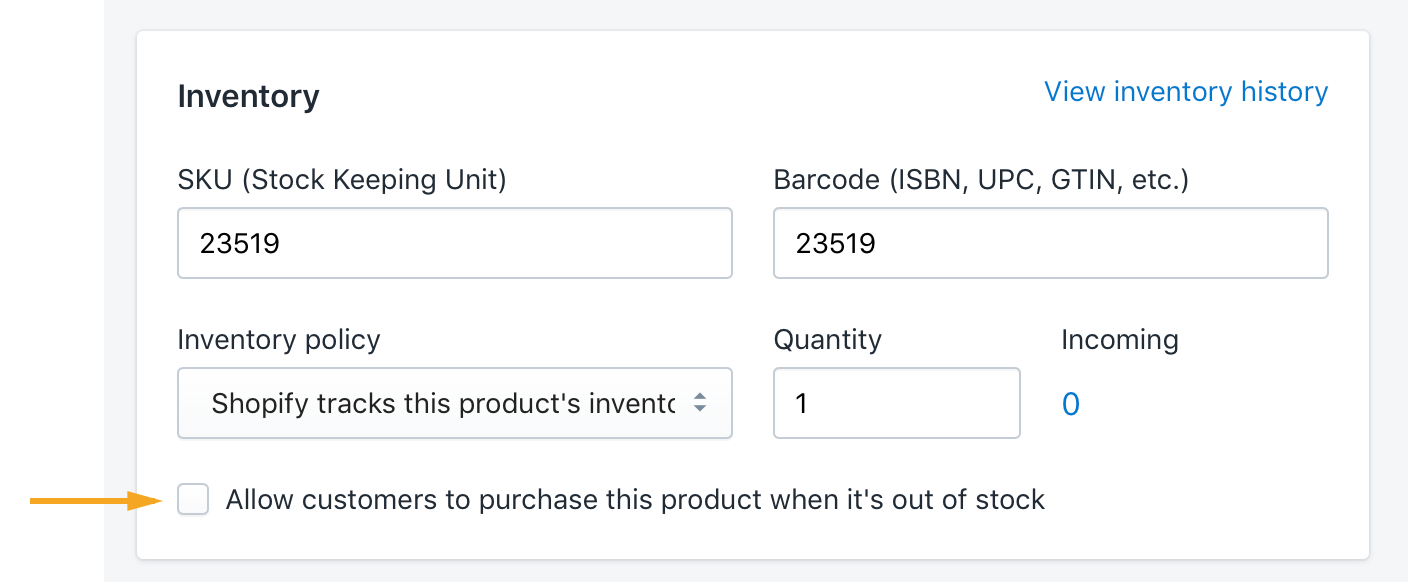Click the quantity value 1
The image size is (1408, 582).
pyautogui.click(x=800, y=404)
